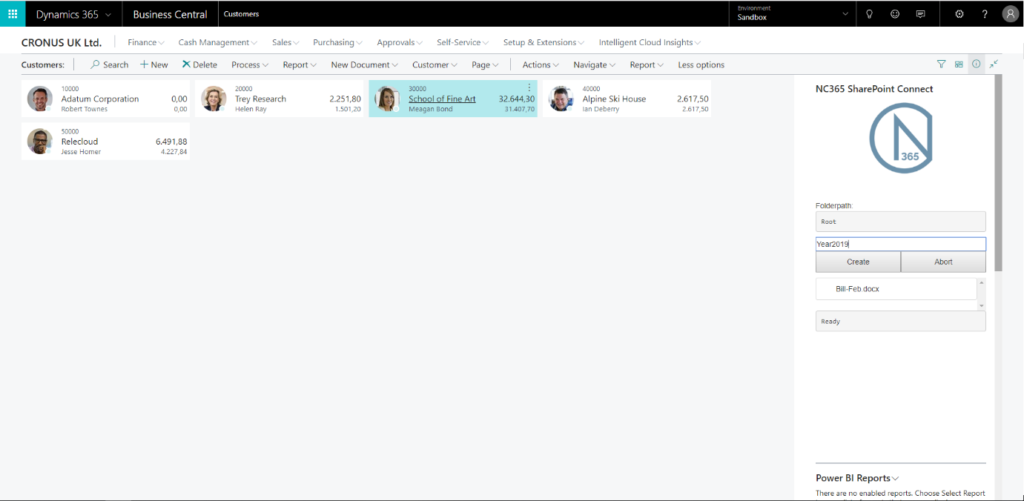
Task: Click the file list scroll up arrow
Action: (981, 282)
